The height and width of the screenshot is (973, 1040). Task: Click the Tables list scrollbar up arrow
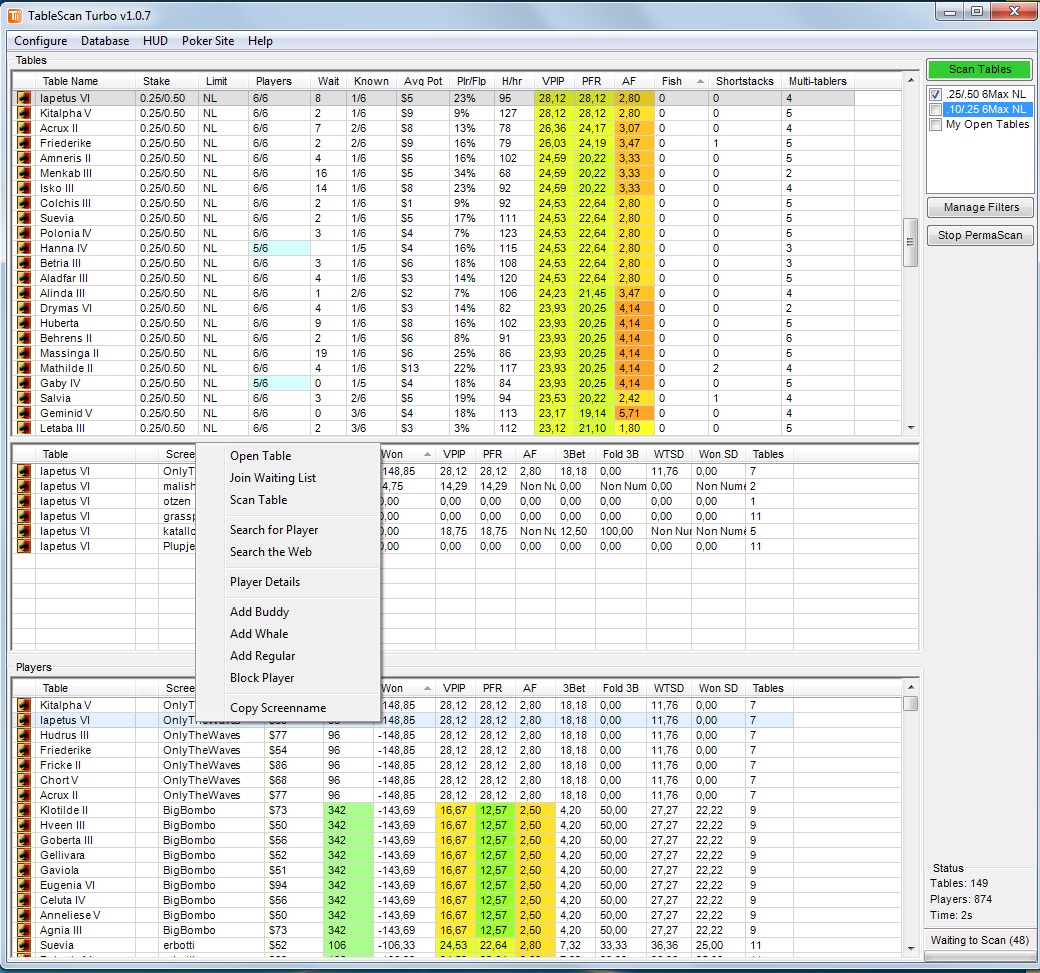coord(911,80)
